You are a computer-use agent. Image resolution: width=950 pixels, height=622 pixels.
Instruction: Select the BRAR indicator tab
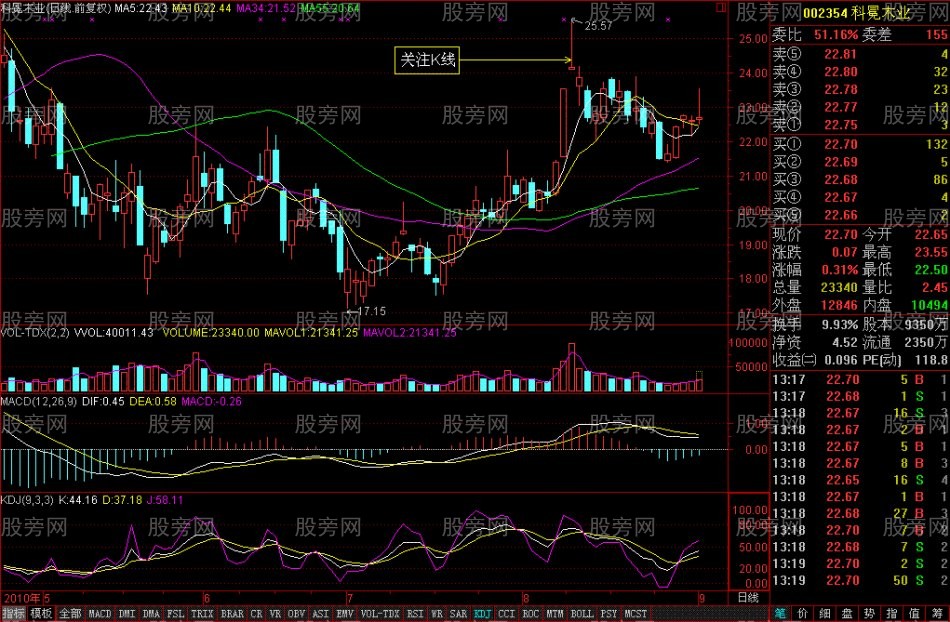[x=232, y=614]
